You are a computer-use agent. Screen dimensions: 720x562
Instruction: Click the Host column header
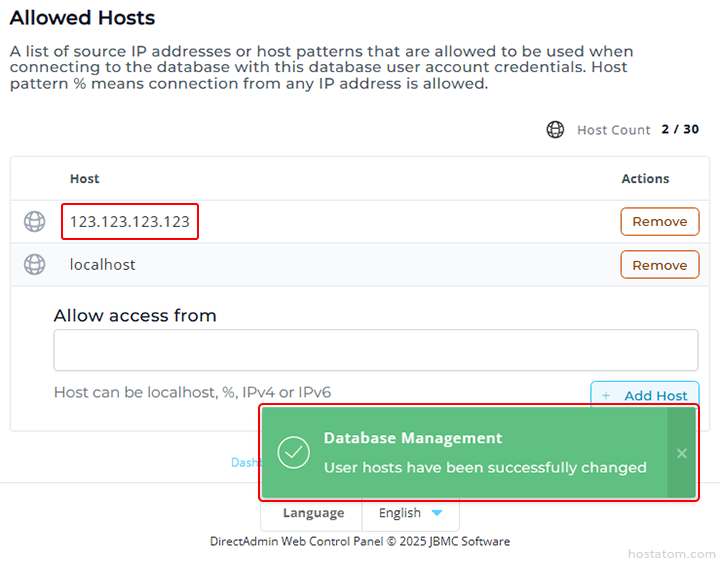[x=85, y=178]
